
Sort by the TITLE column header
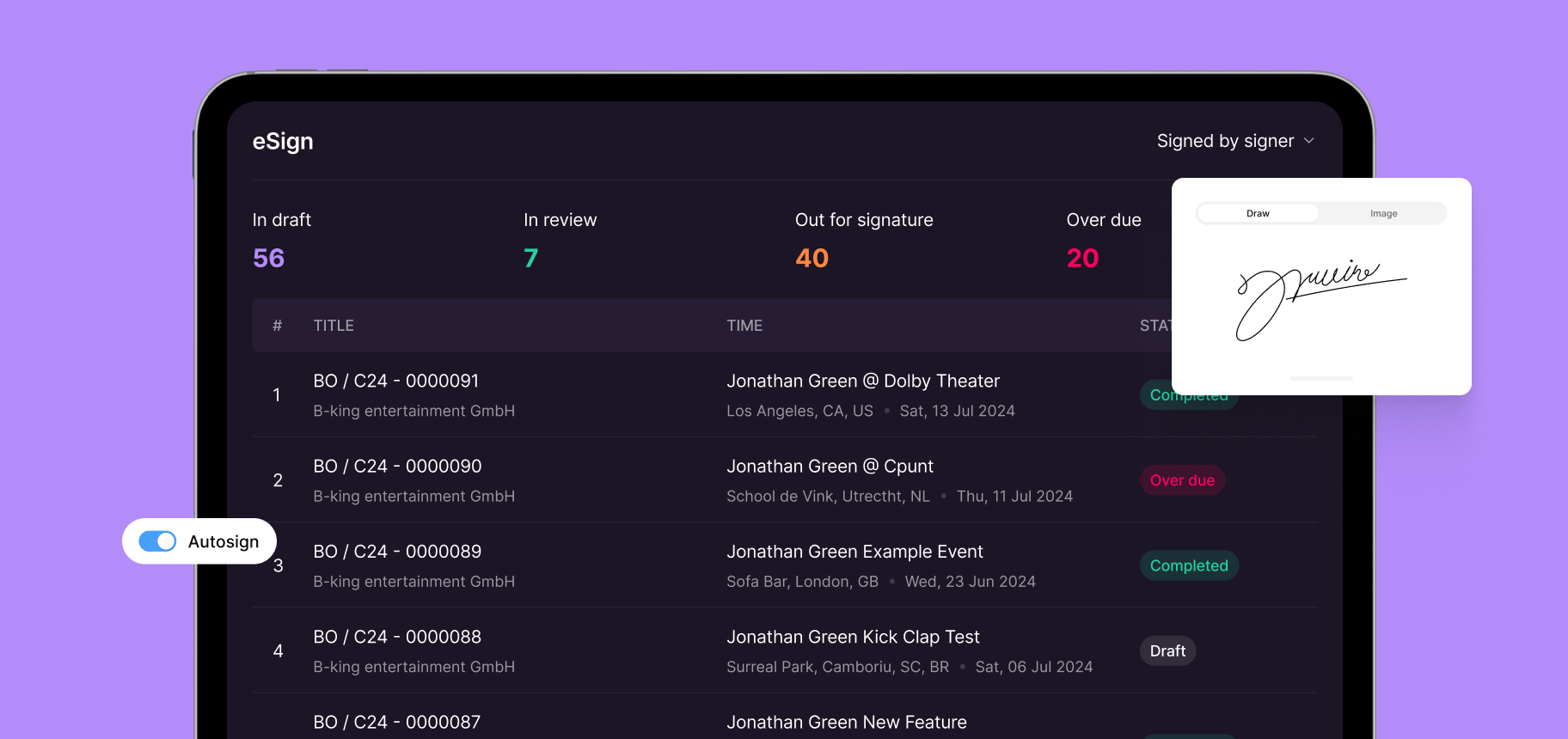tap(334, 326)
